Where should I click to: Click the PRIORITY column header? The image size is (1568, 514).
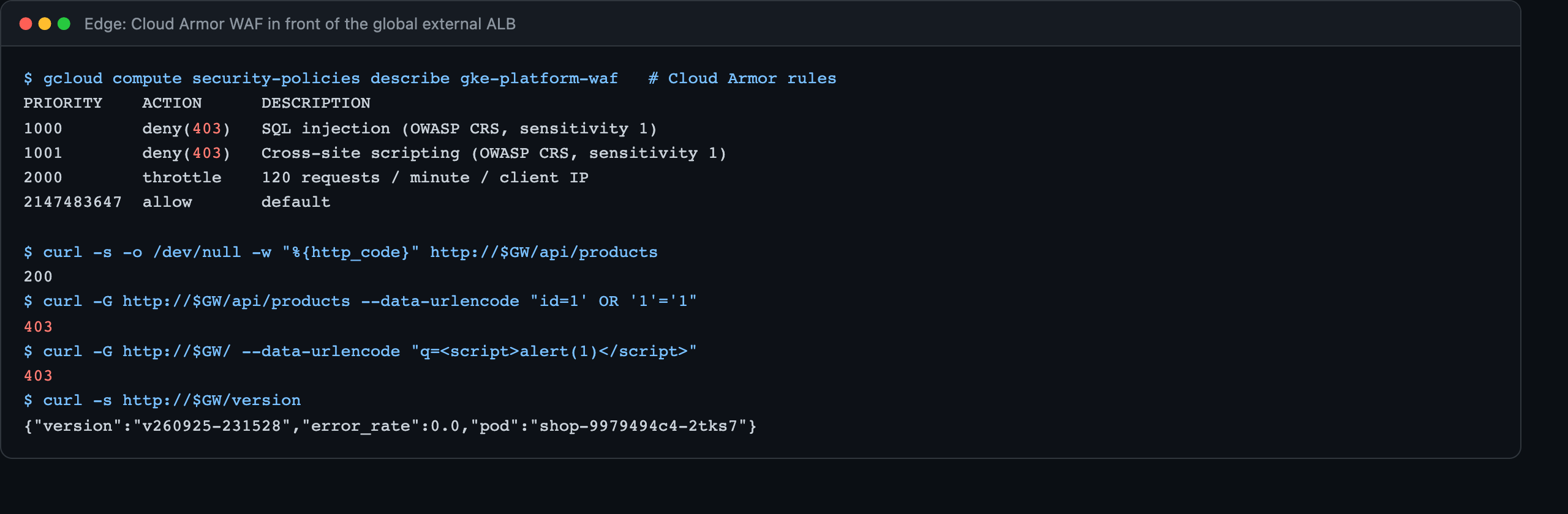point(63,103)
